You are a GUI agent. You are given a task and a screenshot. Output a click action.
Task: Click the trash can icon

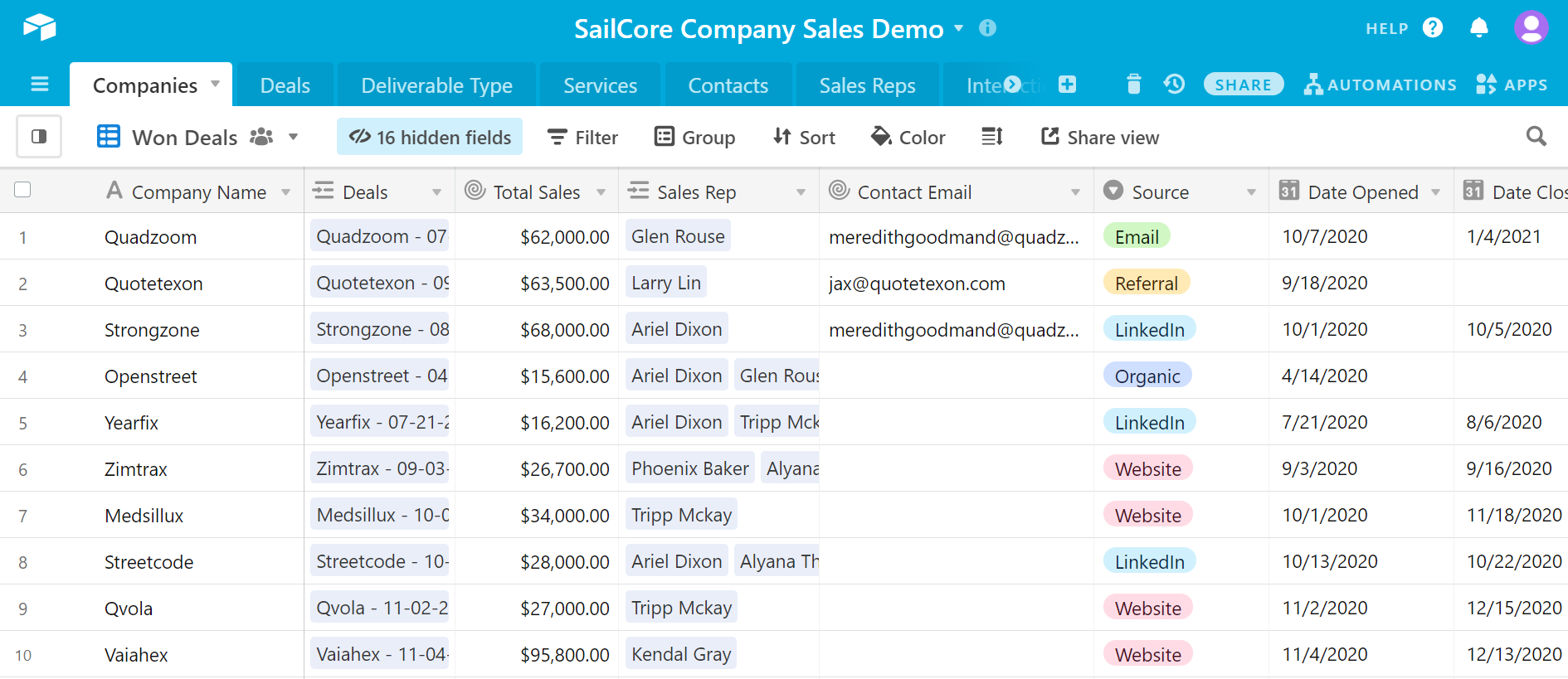(x=1133, y=85)
